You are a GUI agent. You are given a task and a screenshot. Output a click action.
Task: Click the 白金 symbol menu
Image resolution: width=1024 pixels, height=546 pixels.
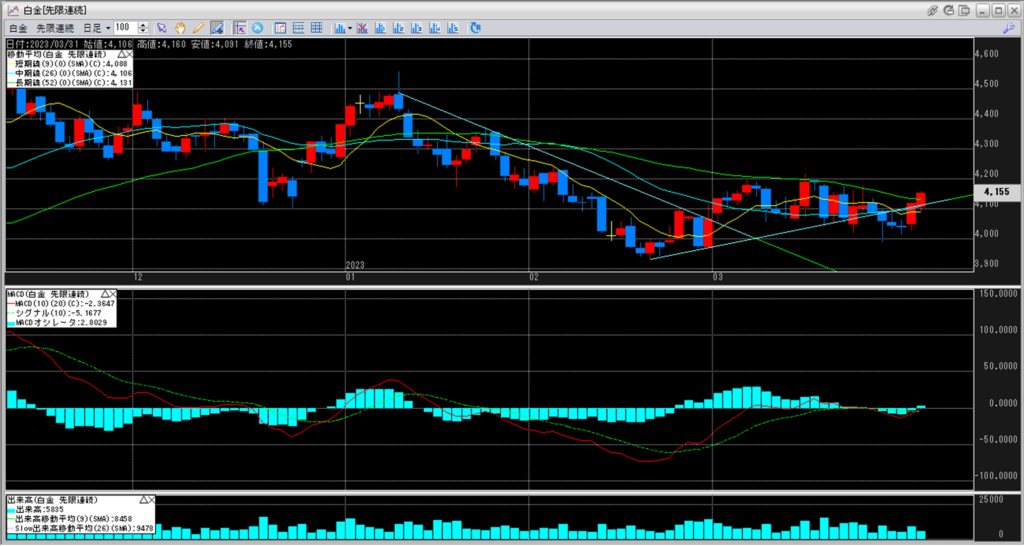(17, 27)
